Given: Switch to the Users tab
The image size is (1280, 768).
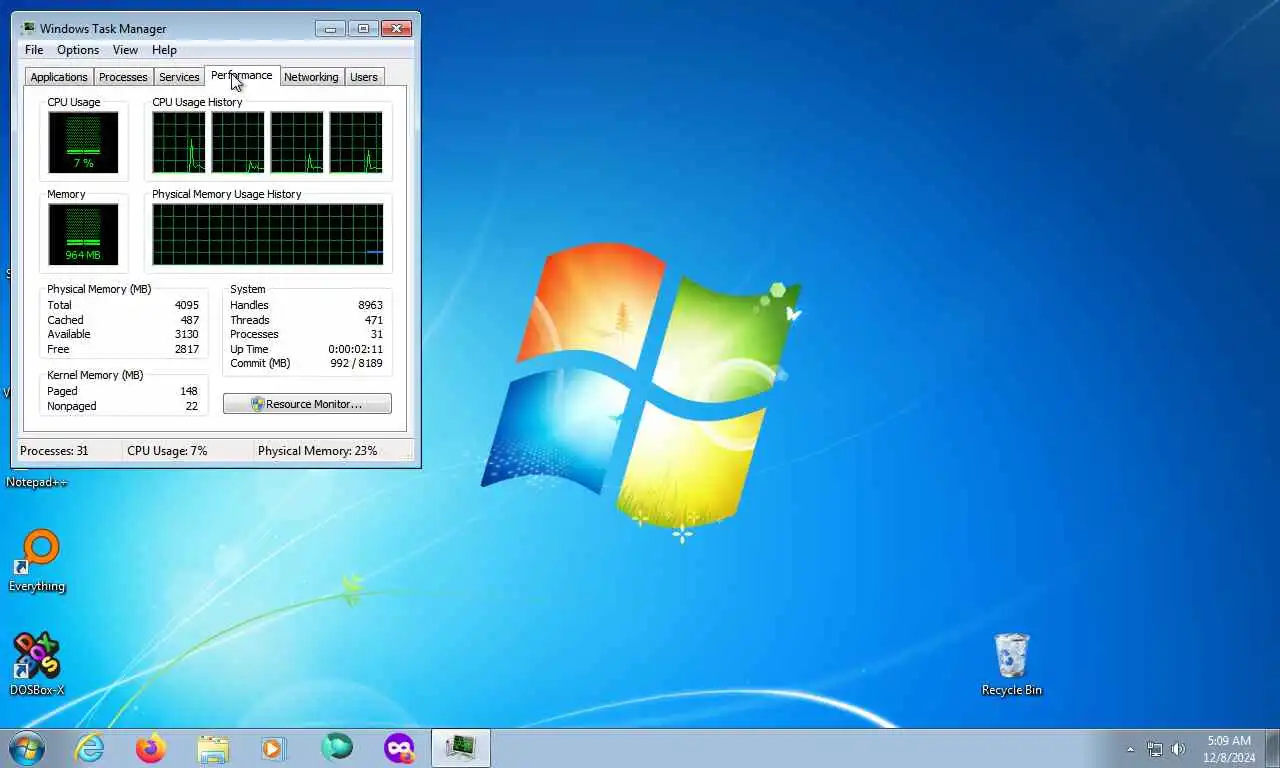Looking at the screenshot, I should (364, 77).
